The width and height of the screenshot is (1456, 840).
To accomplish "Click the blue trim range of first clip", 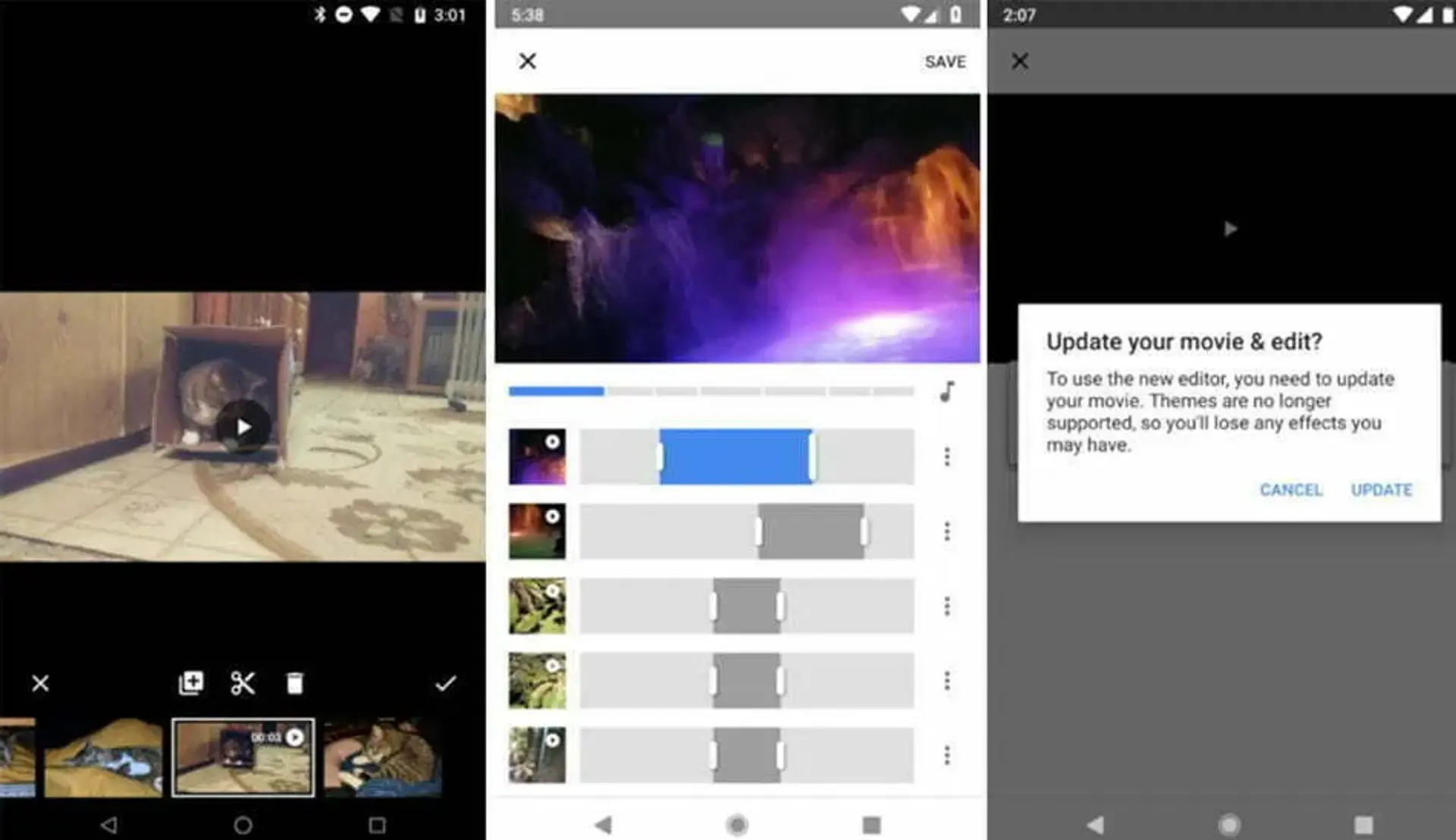I will tap(736, 456).
